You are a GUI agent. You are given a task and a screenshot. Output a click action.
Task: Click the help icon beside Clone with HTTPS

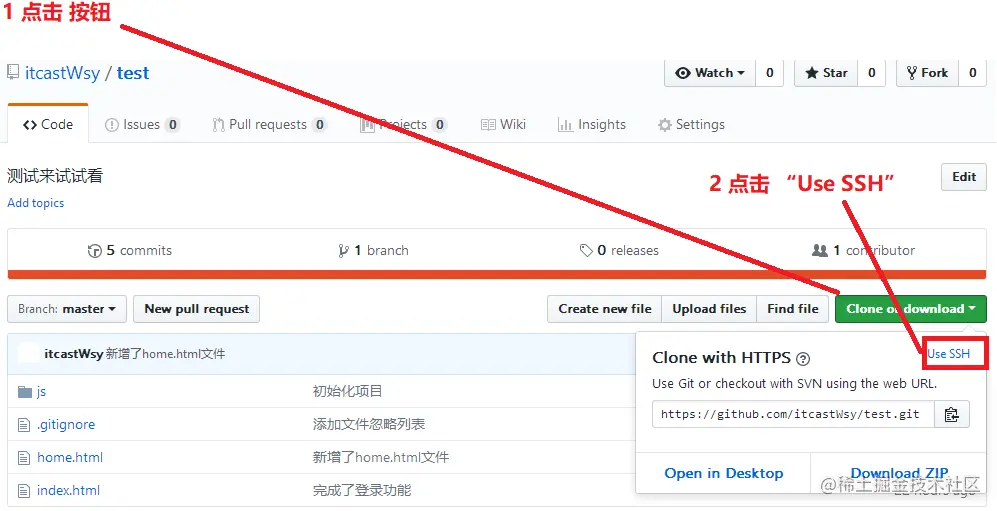tap(803, 359)
